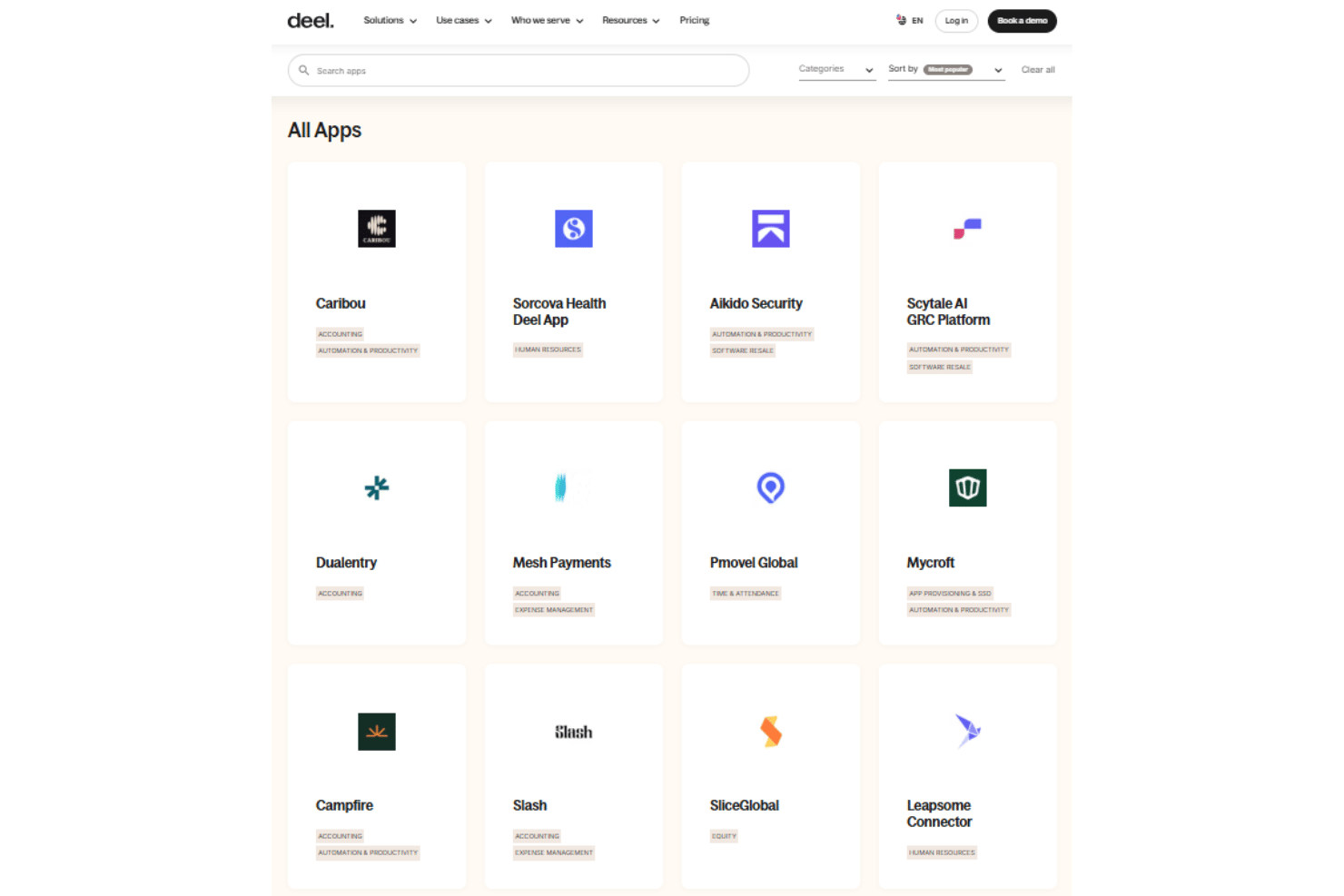The image size is (1344, 896).
Task: Click Clear all filters
Action: [1038, 70]
